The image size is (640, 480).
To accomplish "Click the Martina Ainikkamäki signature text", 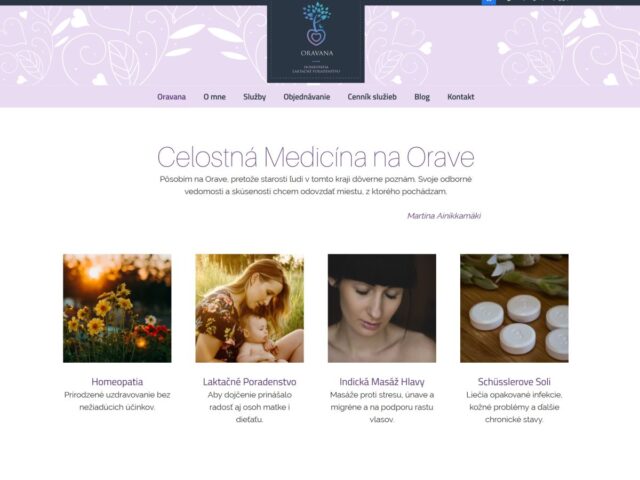I will click(444, 216).
